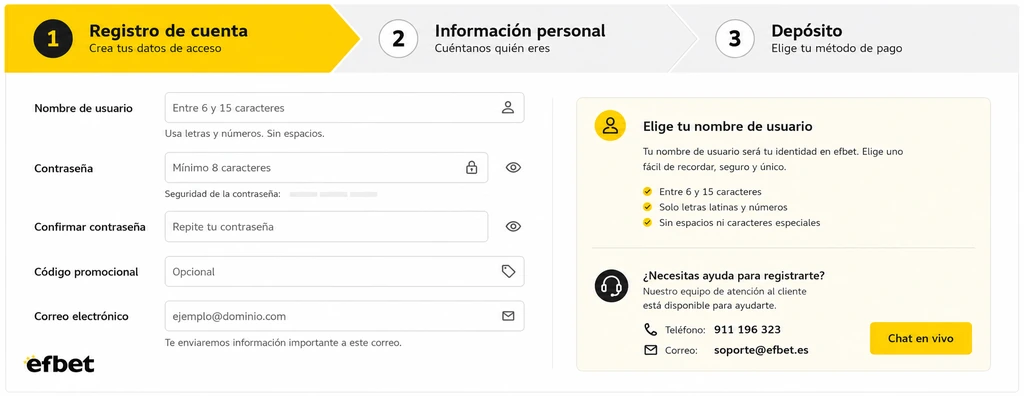
Task: Click the telephone handset icon next to Teléfono
Action: 650,329
